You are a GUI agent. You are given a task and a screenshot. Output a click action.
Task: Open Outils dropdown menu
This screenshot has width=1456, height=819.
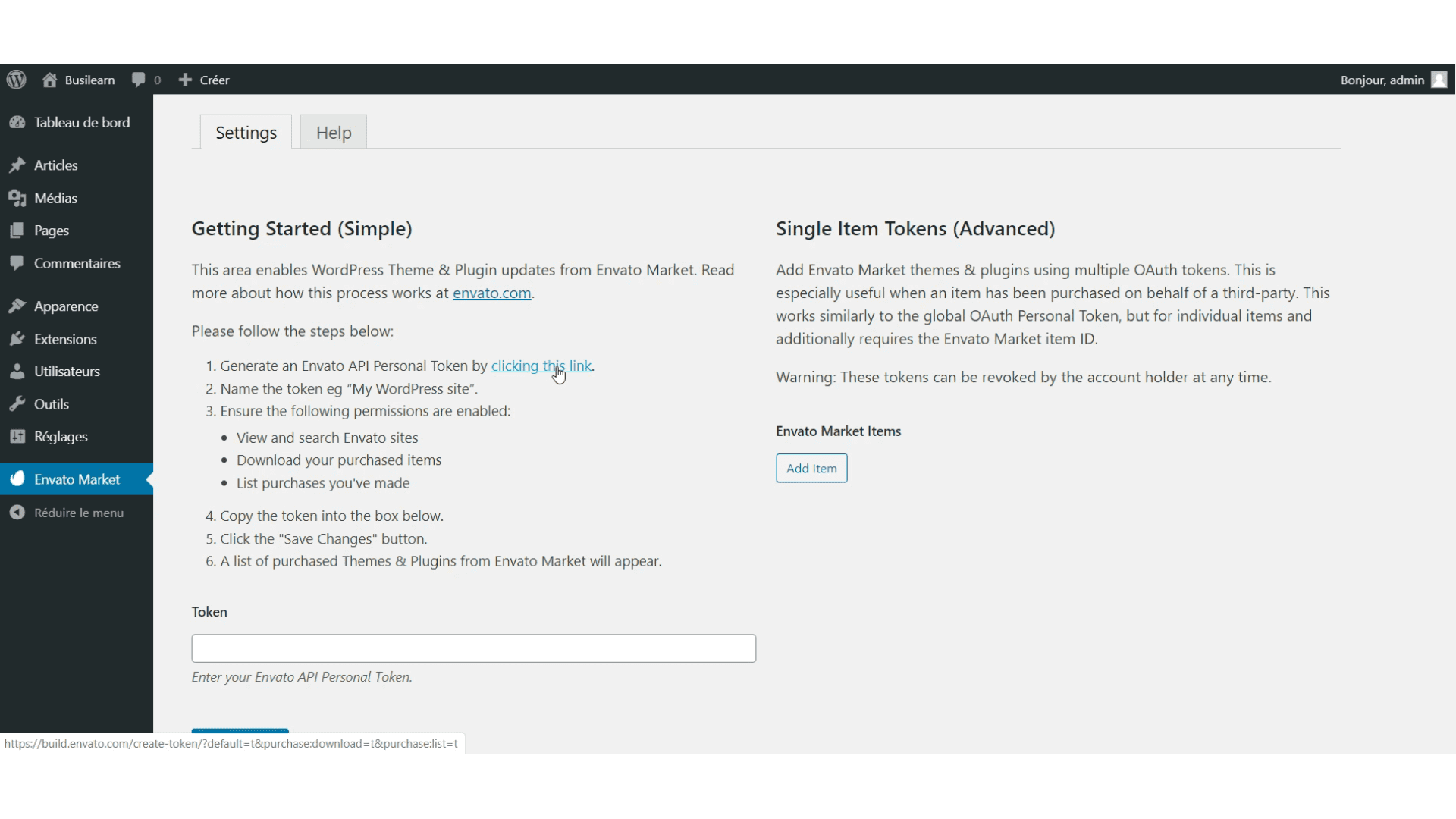point(52,403)
